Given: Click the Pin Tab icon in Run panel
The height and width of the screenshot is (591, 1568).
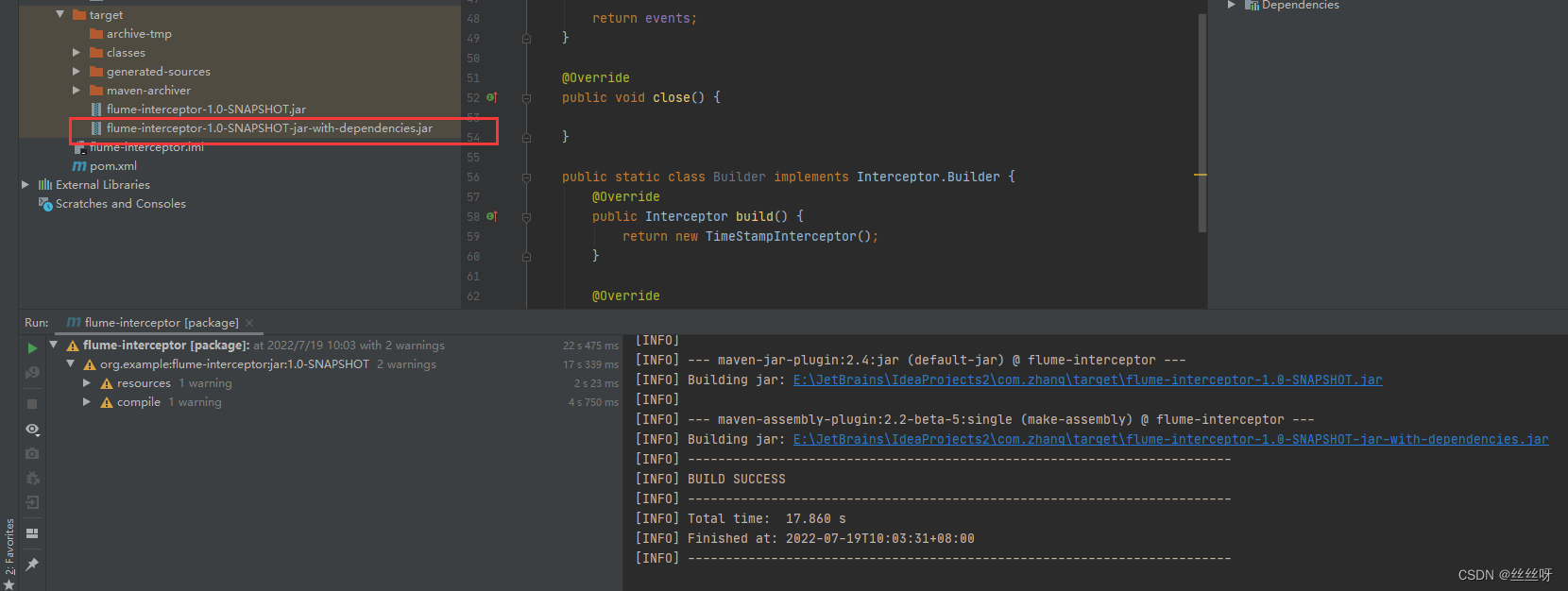Looking at the screenshot, I should 32,564.
